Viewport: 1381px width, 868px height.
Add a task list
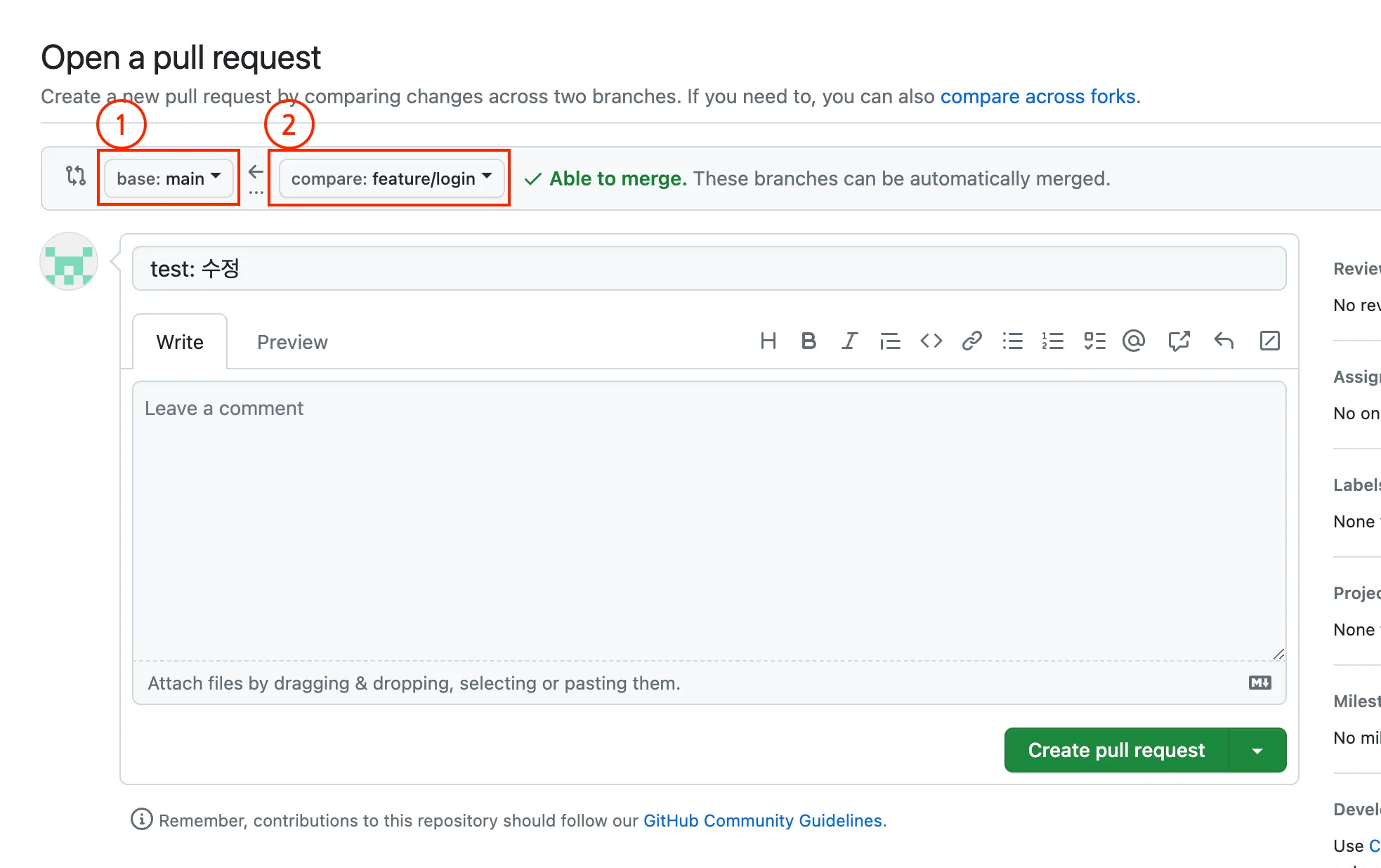pos(1094,341)
